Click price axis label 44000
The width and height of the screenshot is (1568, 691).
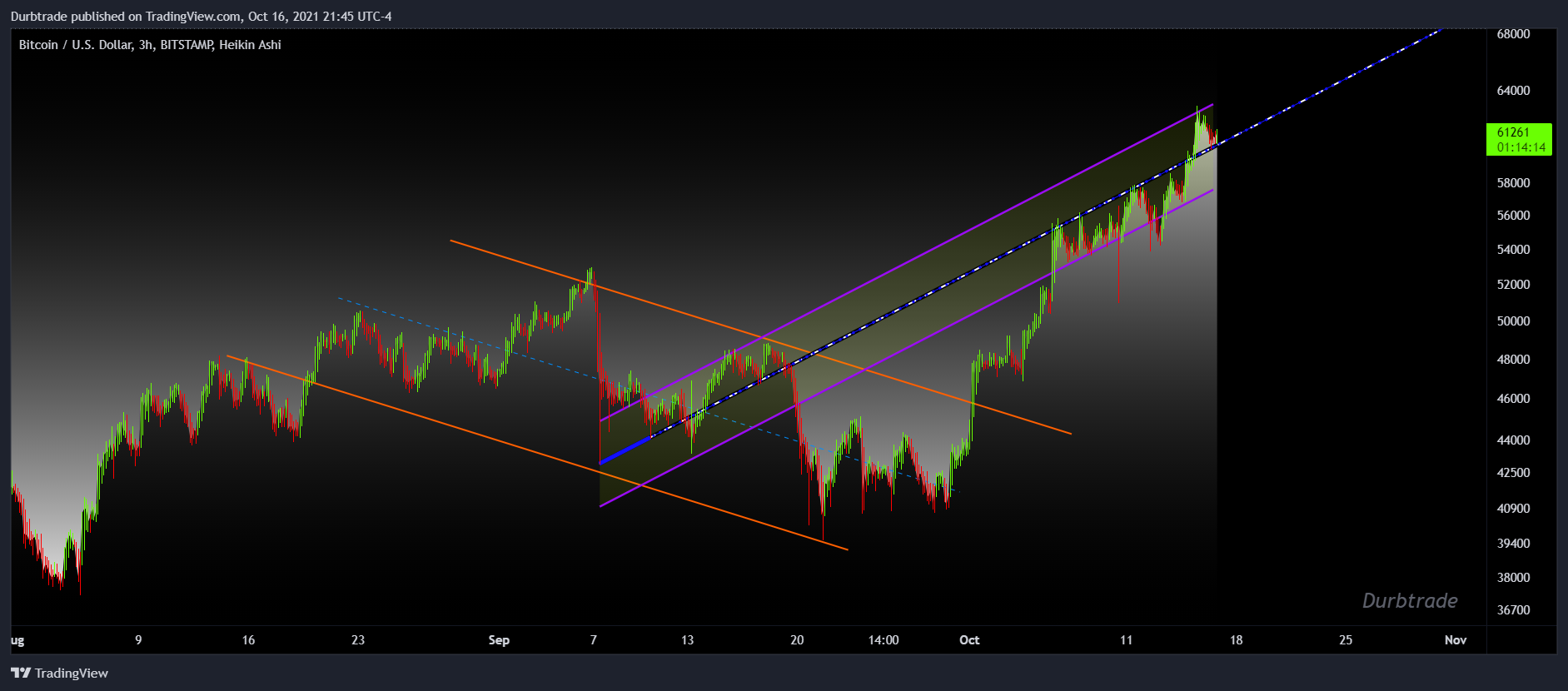point(1513,440)
